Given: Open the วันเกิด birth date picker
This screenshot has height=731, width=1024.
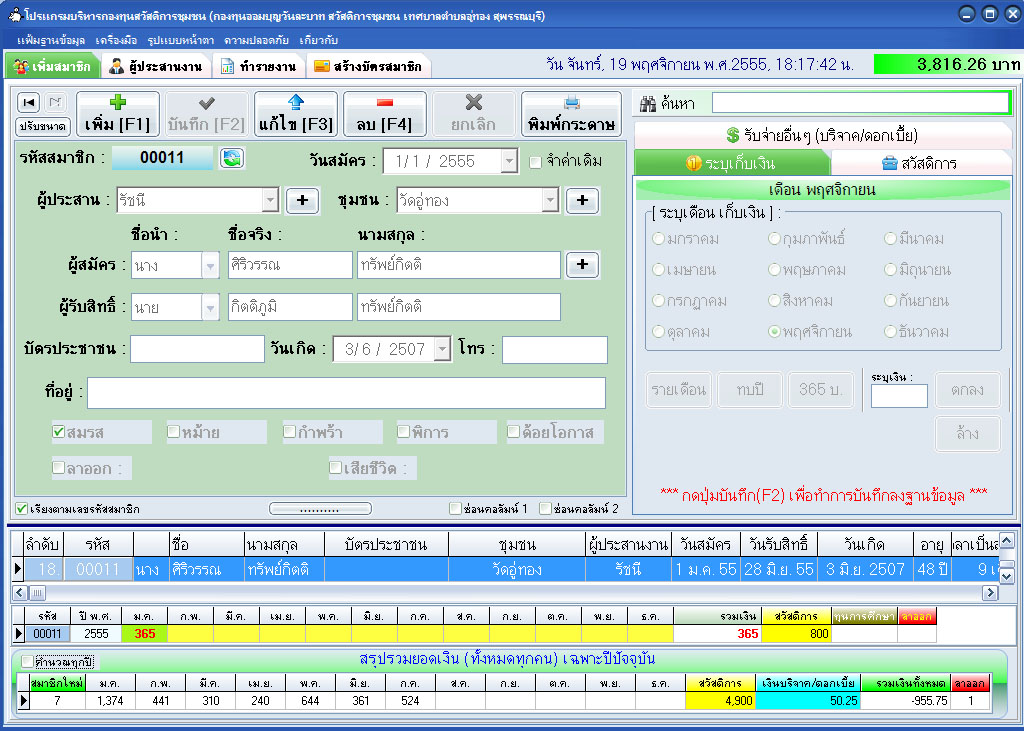Looking at the screenshot, I should point(442,349).
